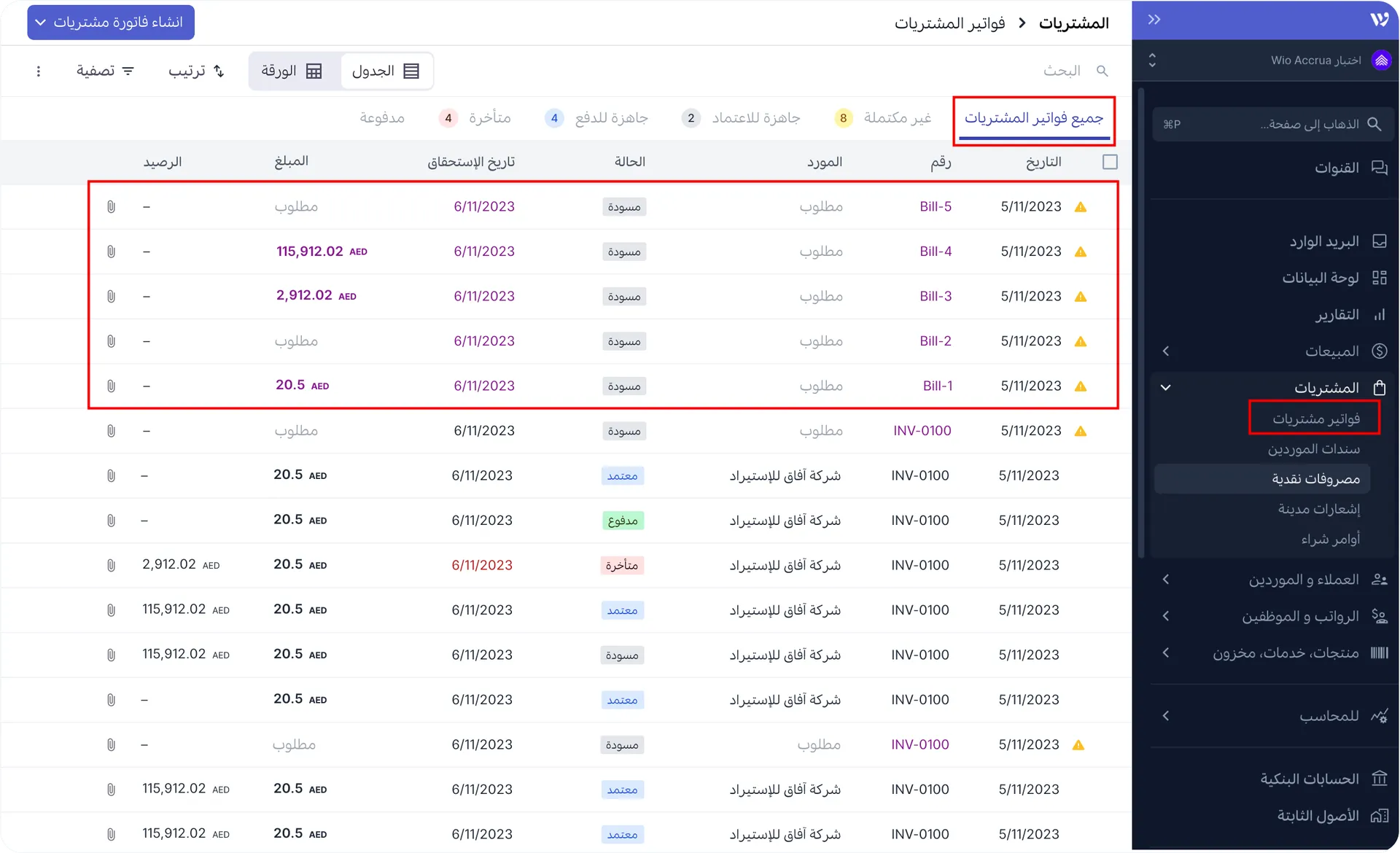Expand the المبيعات section in the sidebar
Viewport: 1400px width, 853px height.
click(1166, 351)
